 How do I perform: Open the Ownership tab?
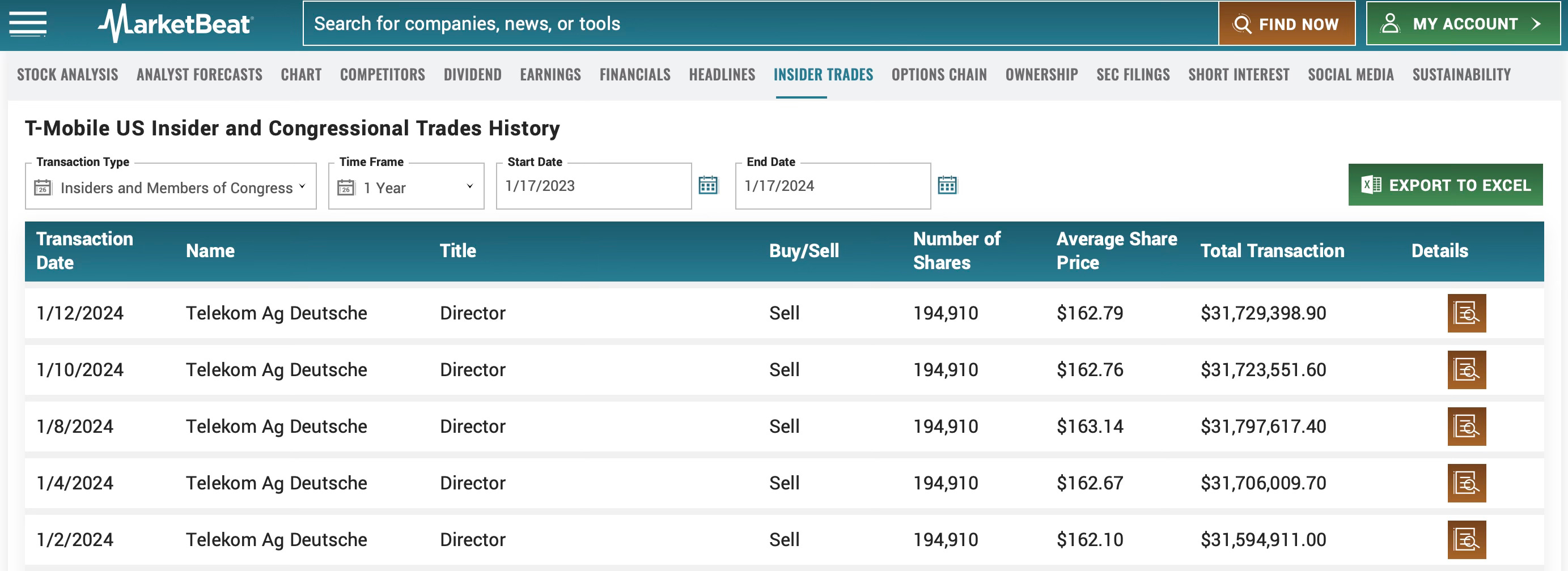(1041, 74)
